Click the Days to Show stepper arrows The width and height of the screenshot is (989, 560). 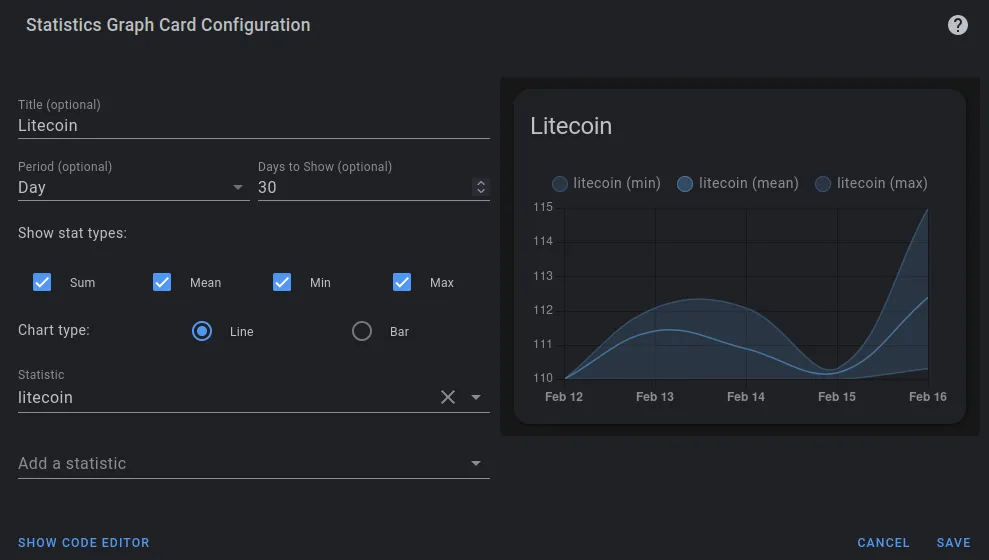tap(481, 187)
